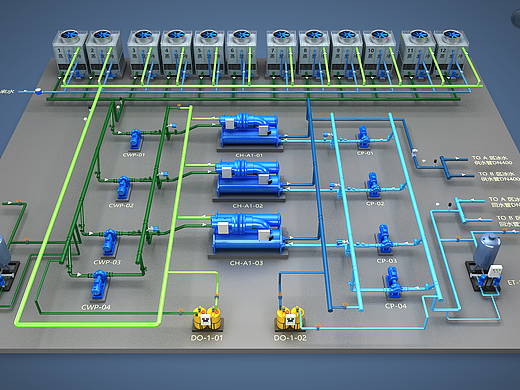520x390 pixels.
Task: Click the "DO-1-01" text label
Action: tap(207, 338)
